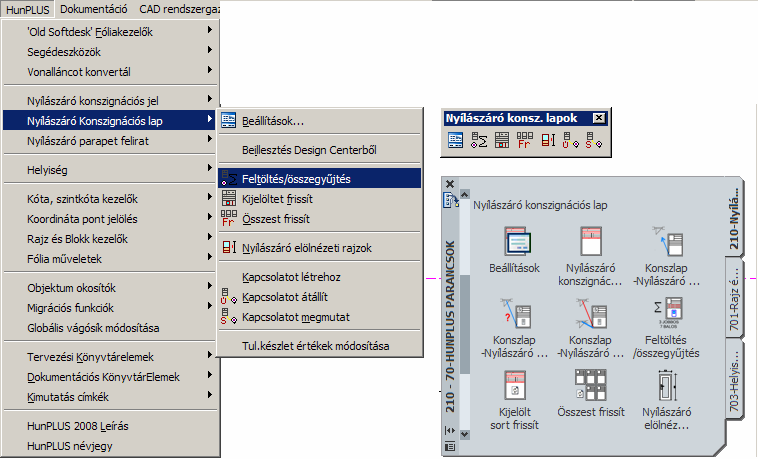Choose Feltöltés/összegyűjtés menu item

(320, 179)
